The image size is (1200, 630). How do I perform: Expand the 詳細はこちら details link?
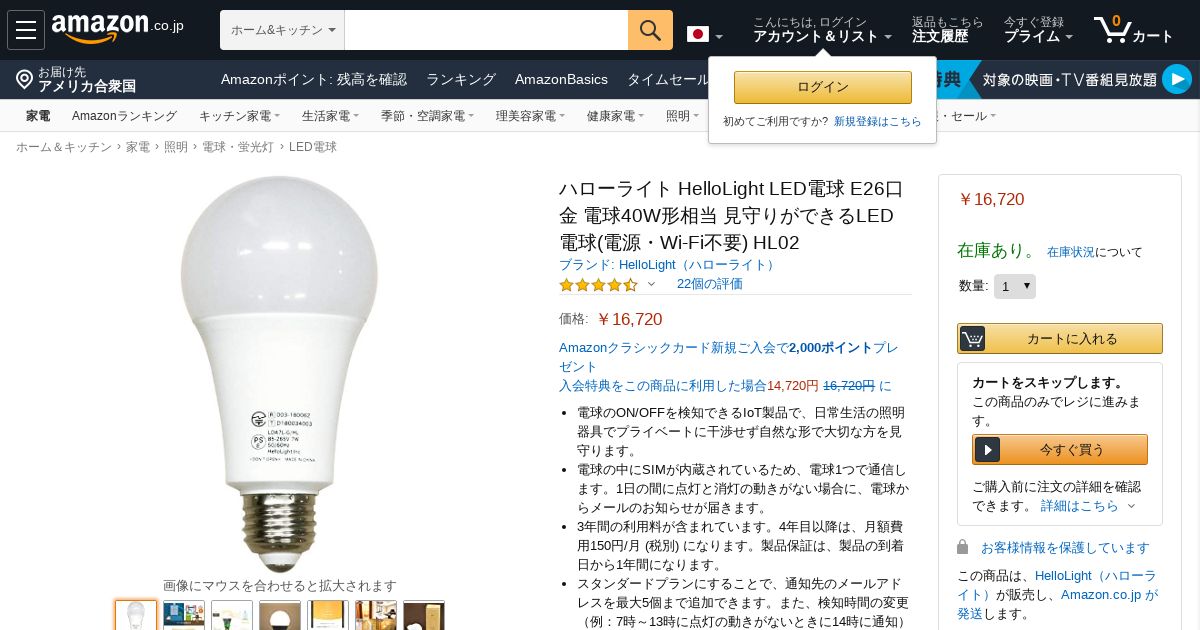point(1088,506)
